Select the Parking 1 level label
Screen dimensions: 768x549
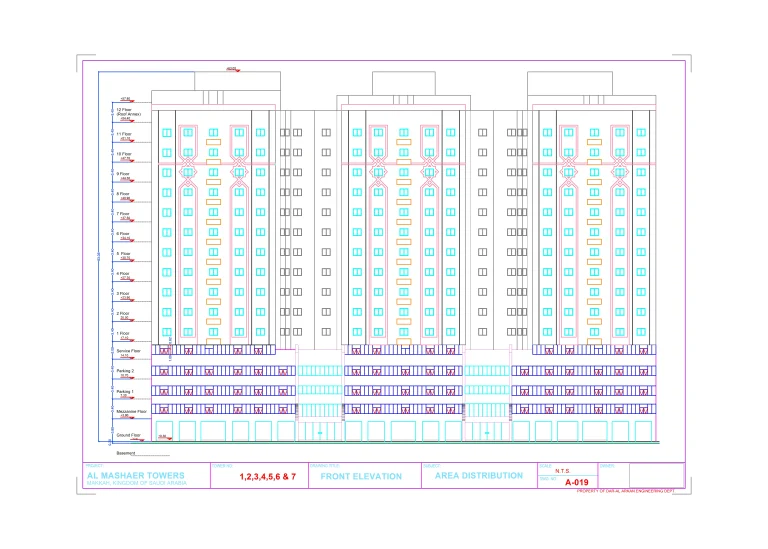pos(126,391)
